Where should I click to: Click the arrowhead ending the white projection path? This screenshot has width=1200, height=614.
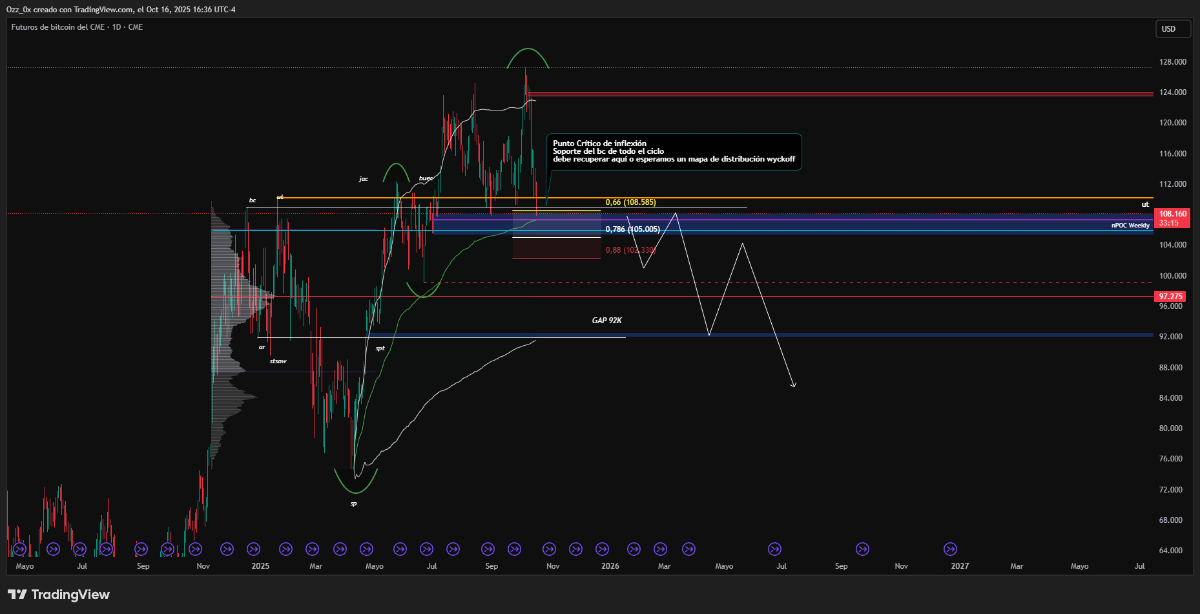(794, 384)
